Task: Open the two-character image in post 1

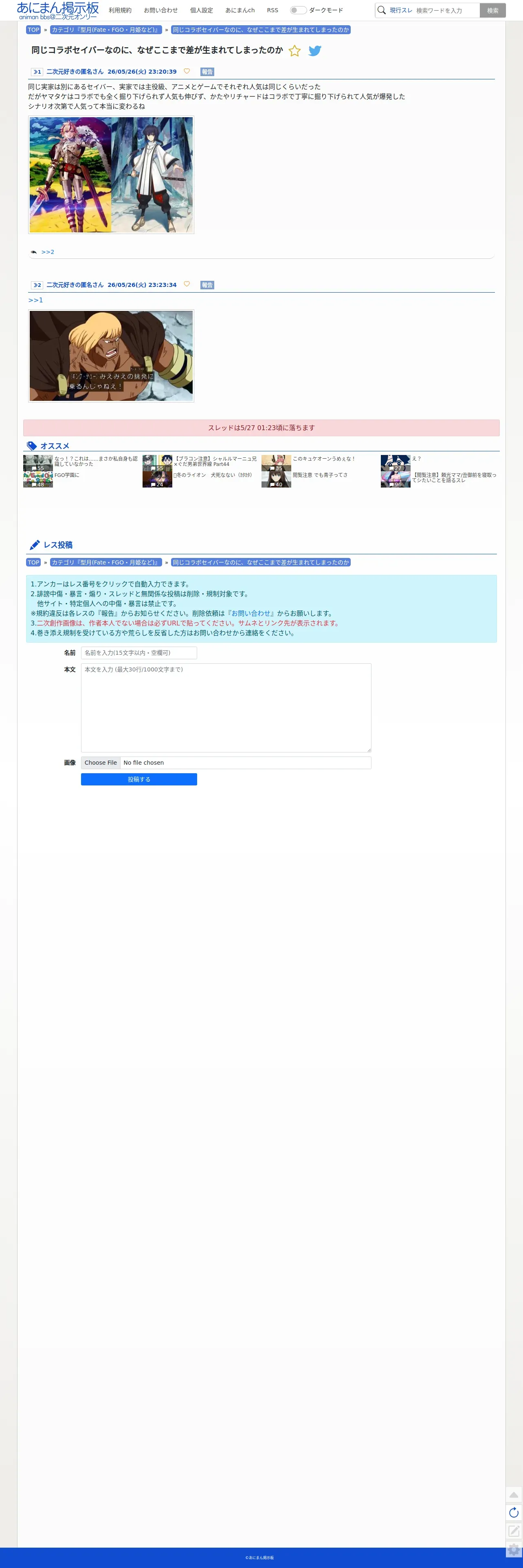Action: pyautogui.click(x=111, y=175)
